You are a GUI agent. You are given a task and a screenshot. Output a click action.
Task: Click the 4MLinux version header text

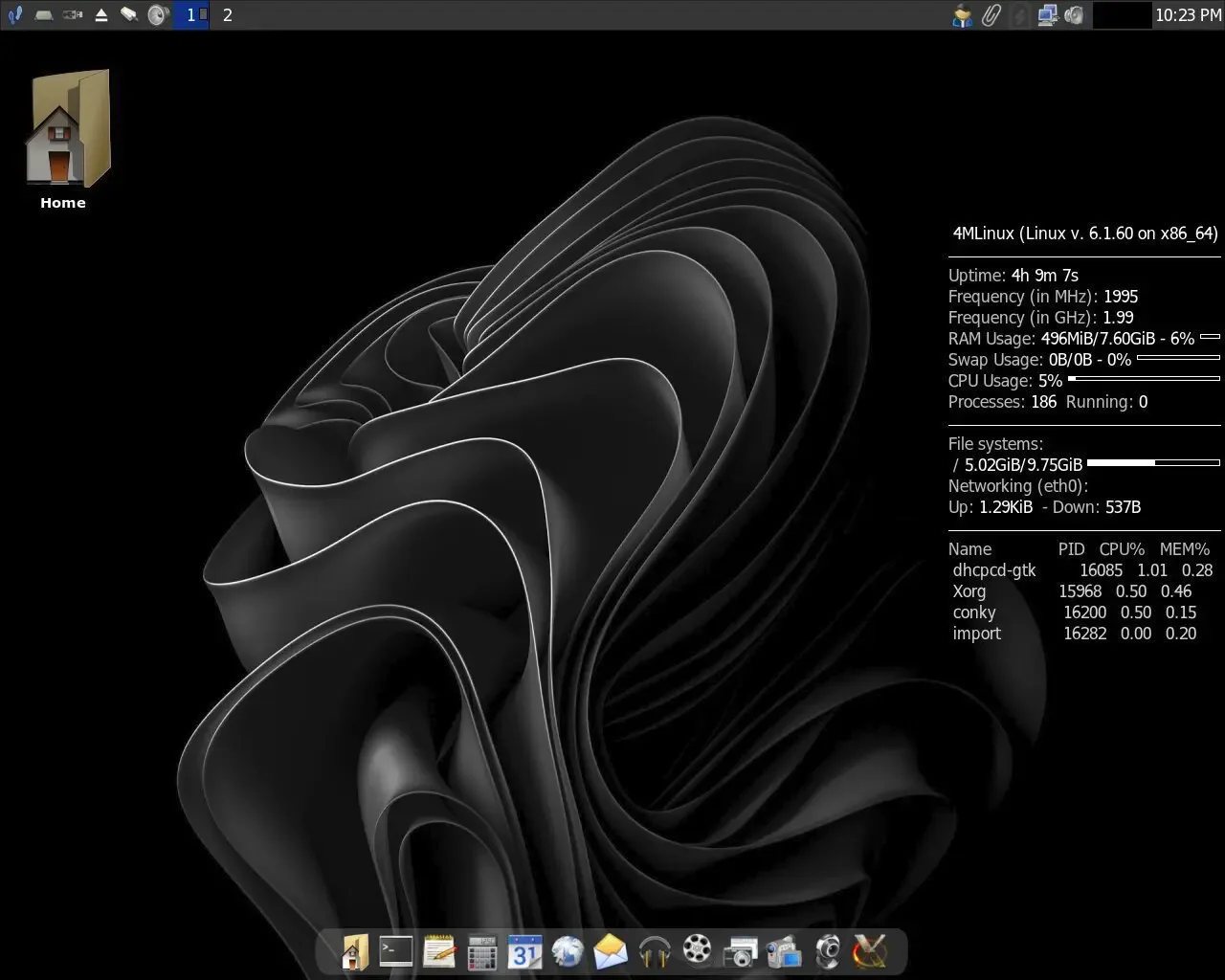tap(1085, 234)
